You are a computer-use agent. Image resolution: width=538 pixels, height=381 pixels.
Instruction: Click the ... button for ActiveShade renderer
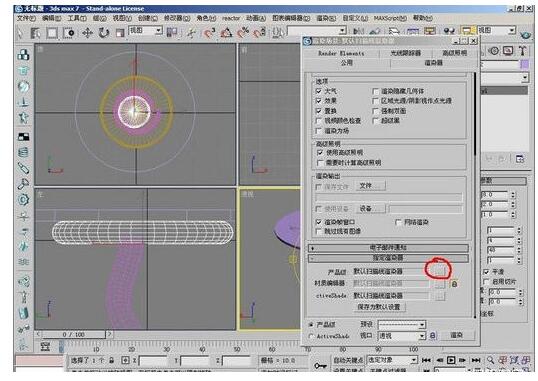point(439,296)
